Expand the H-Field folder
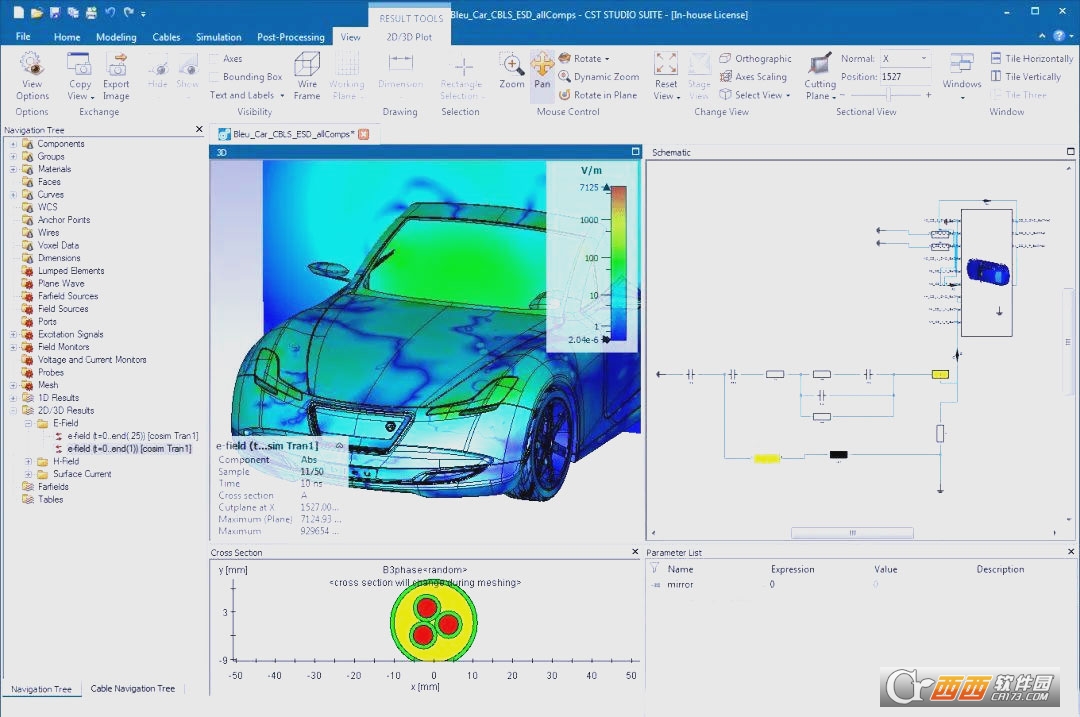 28,461
